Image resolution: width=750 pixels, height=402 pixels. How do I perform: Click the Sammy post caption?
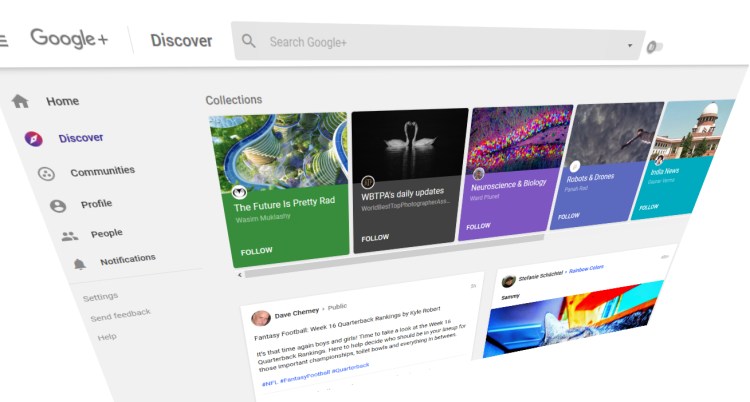pyautogui.click(x=510, y=297)
